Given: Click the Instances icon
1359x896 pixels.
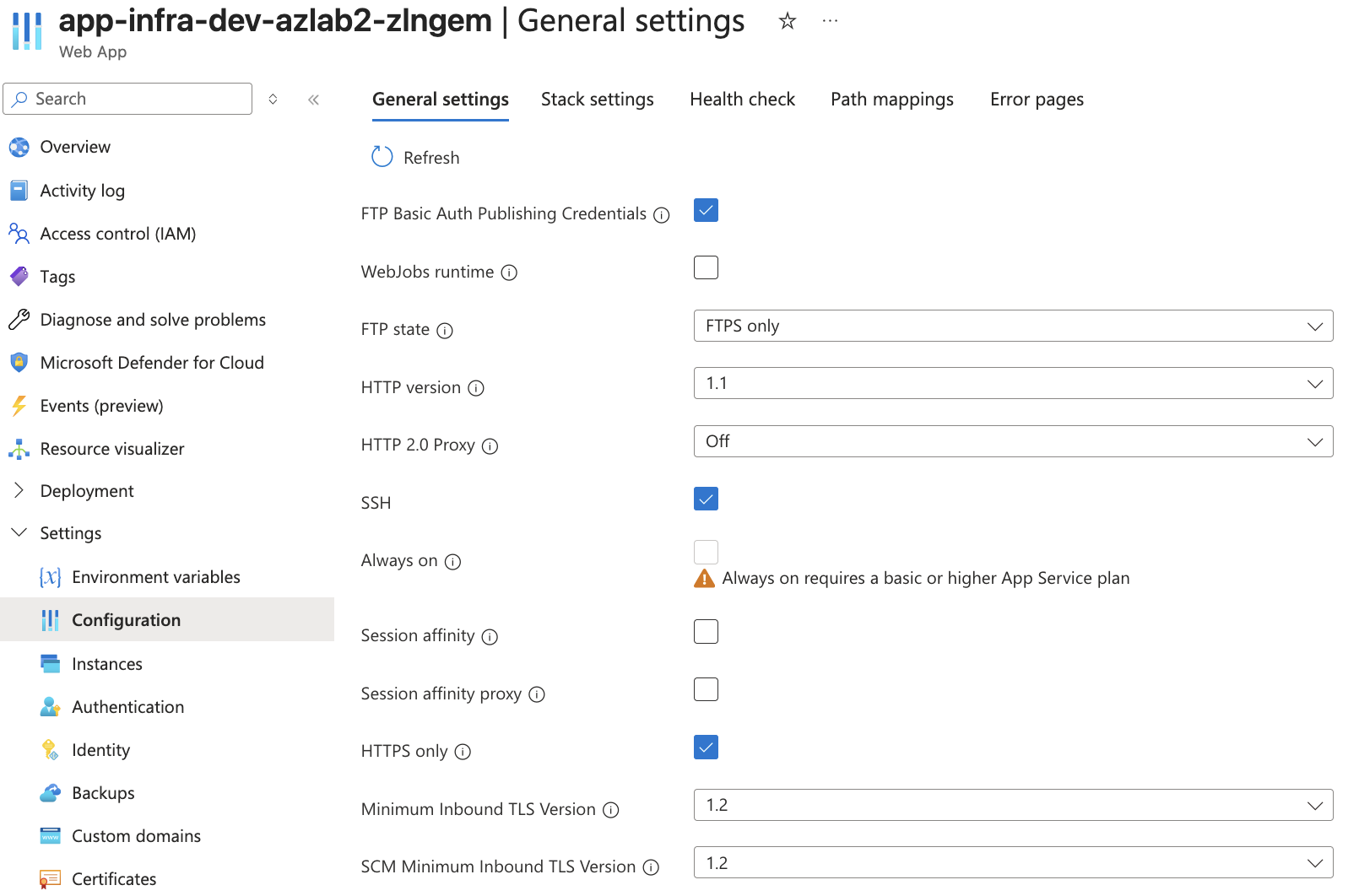Looking at the screenshot, I should pos(51,664).
